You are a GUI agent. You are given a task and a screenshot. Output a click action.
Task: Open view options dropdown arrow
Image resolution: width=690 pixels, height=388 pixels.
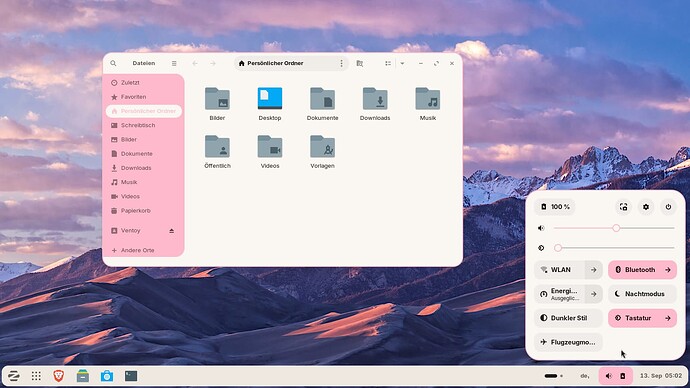[402, 63]
